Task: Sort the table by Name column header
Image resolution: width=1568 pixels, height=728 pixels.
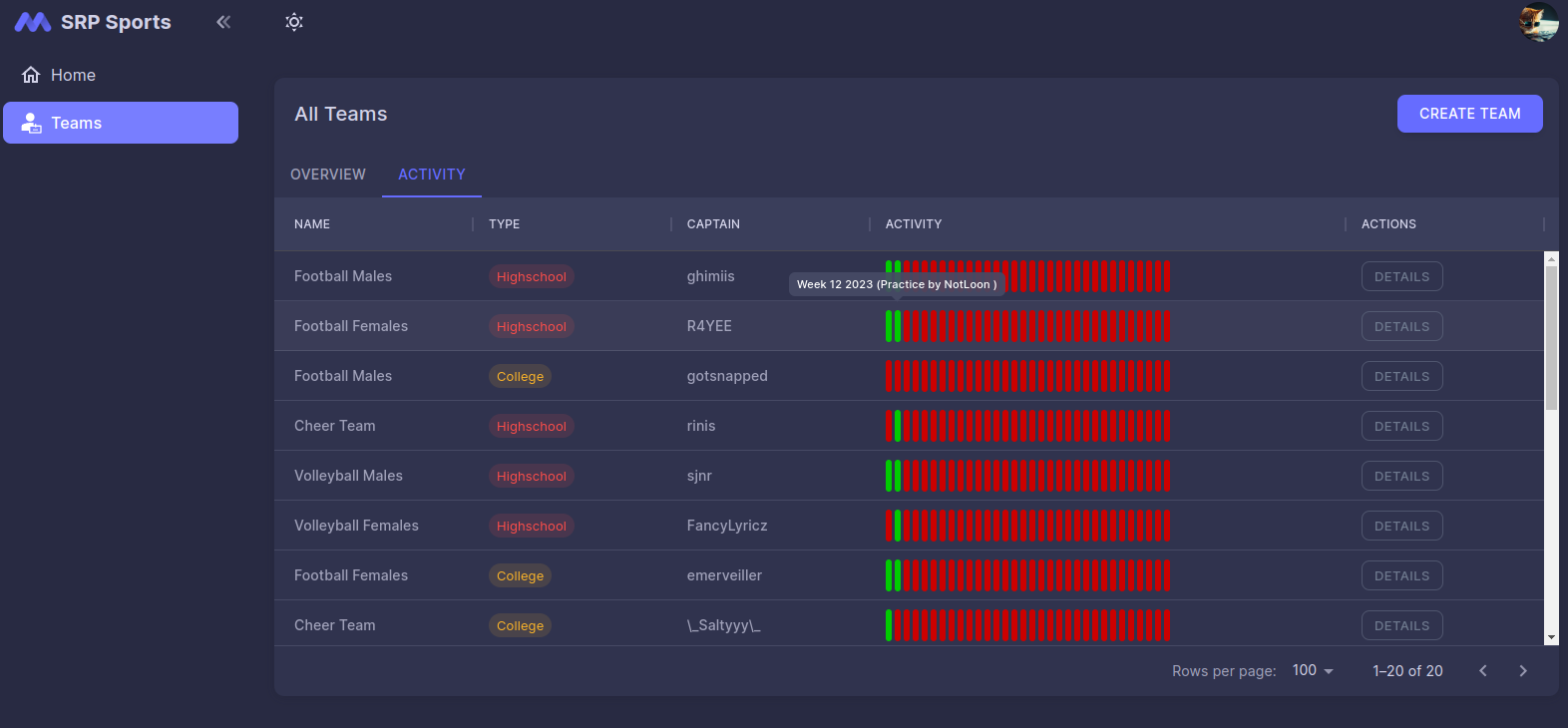Action: [x=312, y=224]
